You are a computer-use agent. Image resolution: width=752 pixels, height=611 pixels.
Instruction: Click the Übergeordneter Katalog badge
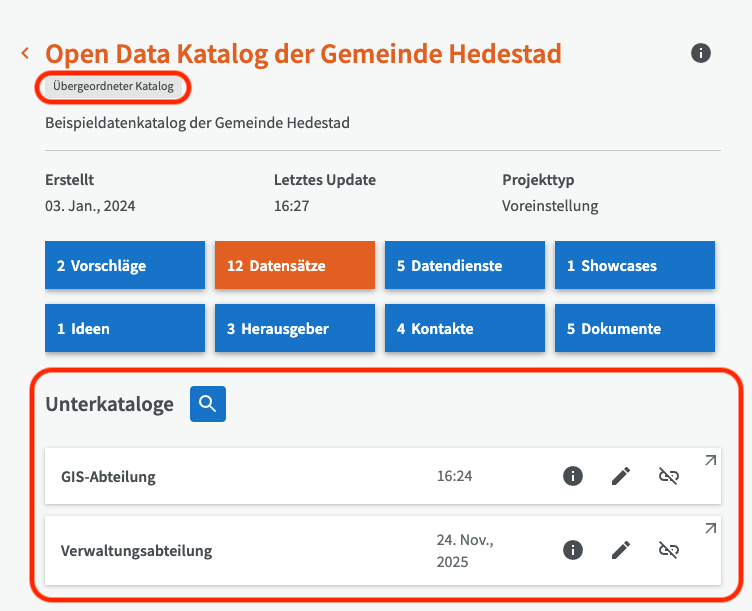113,87
